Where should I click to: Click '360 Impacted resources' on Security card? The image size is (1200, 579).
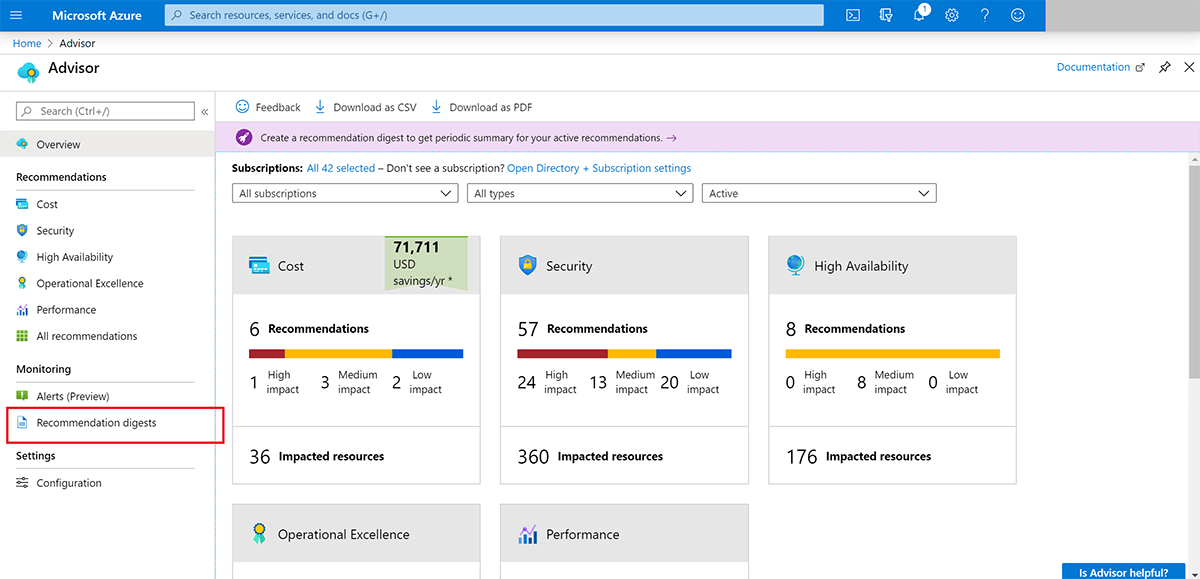click(591, 456)
